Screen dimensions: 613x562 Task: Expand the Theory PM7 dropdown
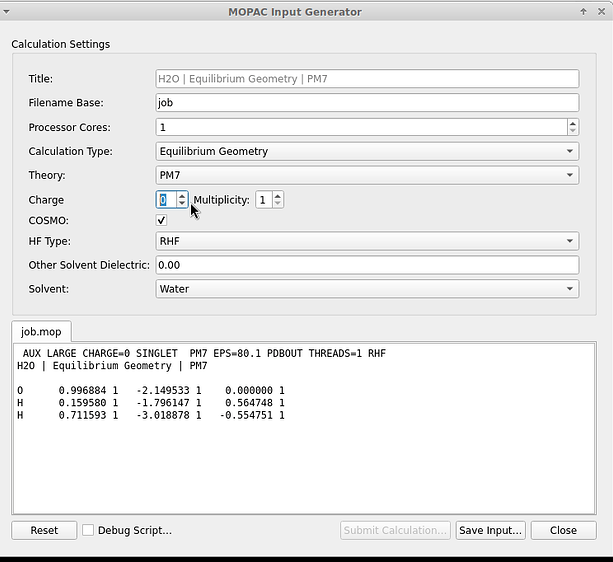click(x=367, y=175)
